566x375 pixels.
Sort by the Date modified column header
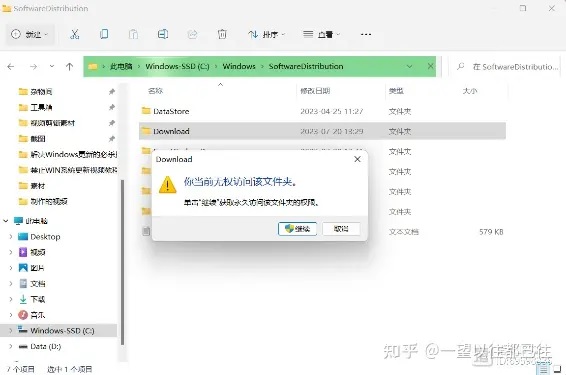[x=315, y=91]
